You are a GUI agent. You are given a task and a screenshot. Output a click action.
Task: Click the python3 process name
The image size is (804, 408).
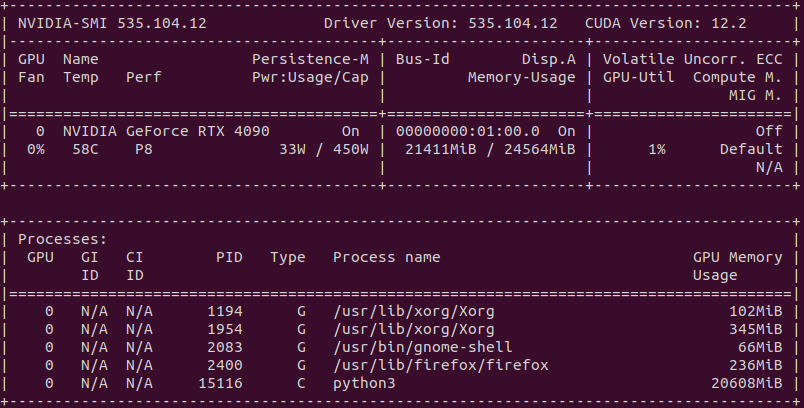click(364, 383)
